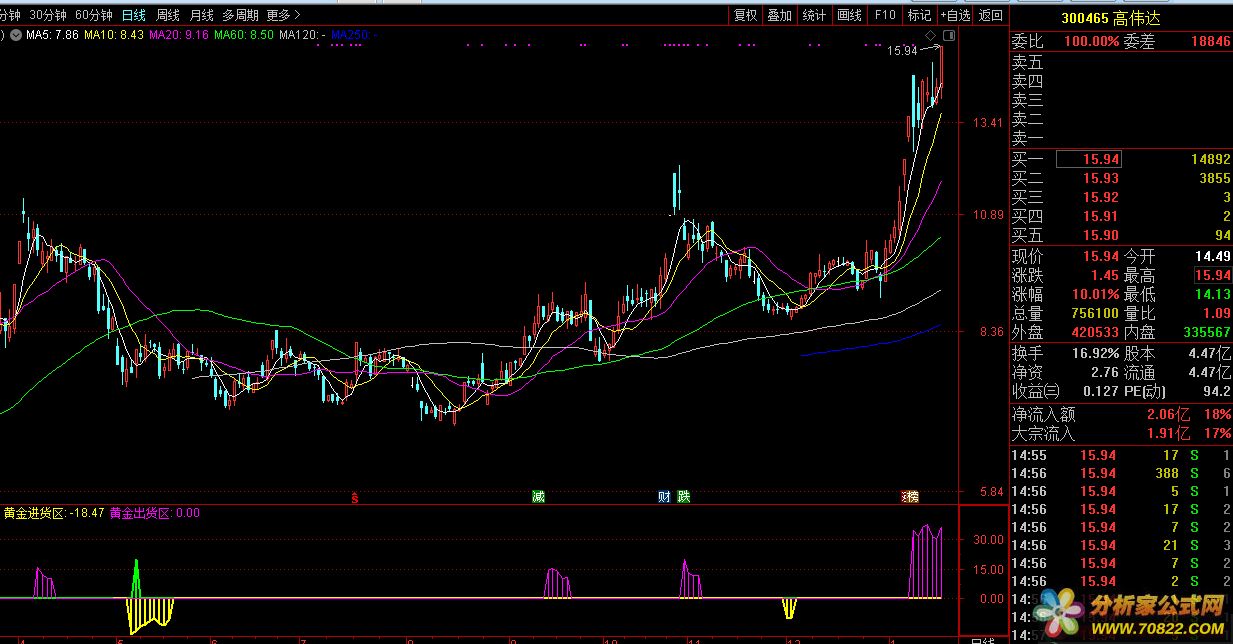This screenshot has height=644, width=1233.
Task: Add stock via +自选 button
Action: pyautogui.click(x=954, y=15)
